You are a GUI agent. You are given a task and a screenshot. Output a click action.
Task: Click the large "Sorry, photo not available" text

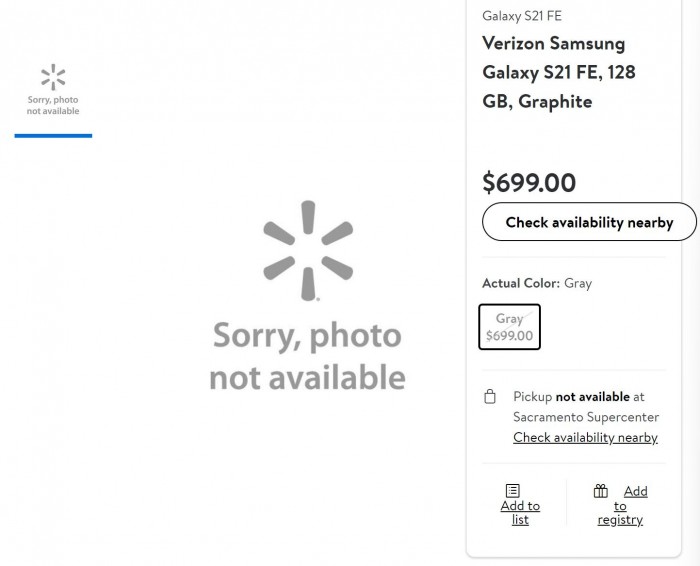pyautogui.click(x=307, y=356)
